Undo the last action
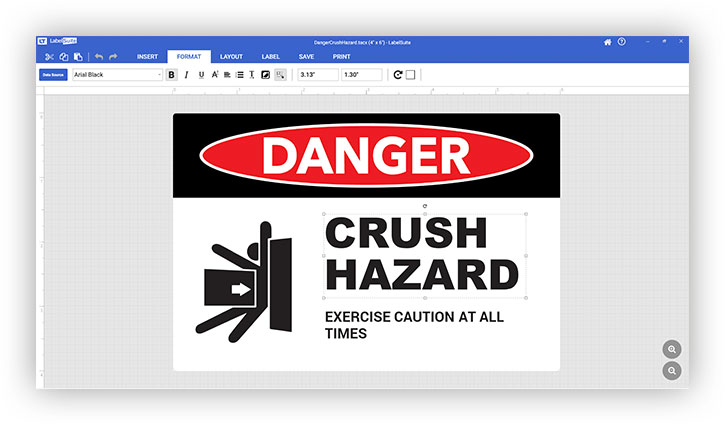The image size is (725, 424). click(x=99, y=57)
